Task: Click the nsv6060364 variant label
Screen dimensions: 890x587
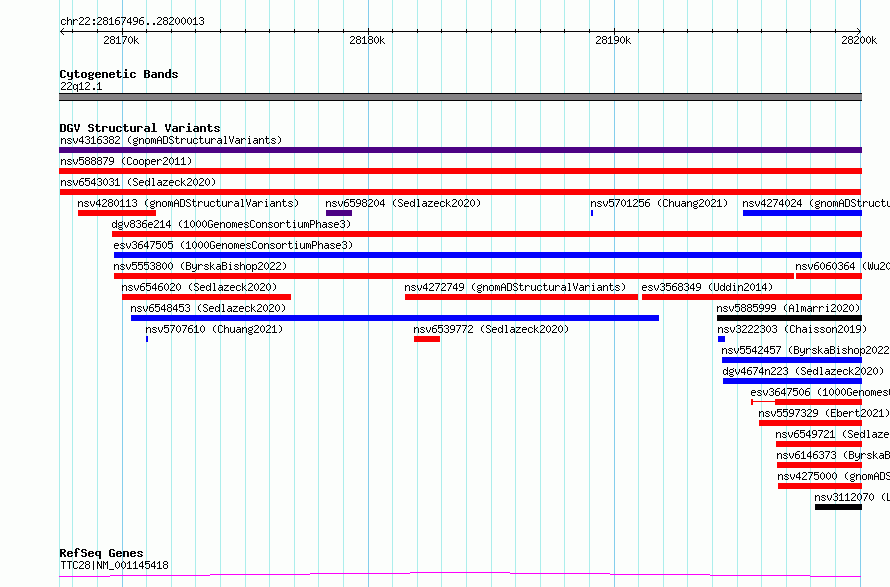Action: pos(842,266)
